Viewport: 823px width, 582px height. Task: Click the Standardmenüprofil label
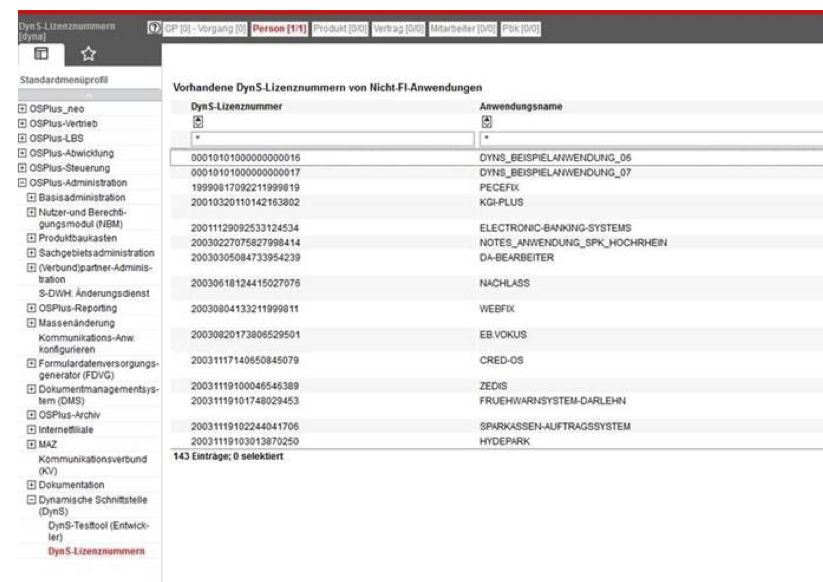pyautogui.click(x=64, y=80)
